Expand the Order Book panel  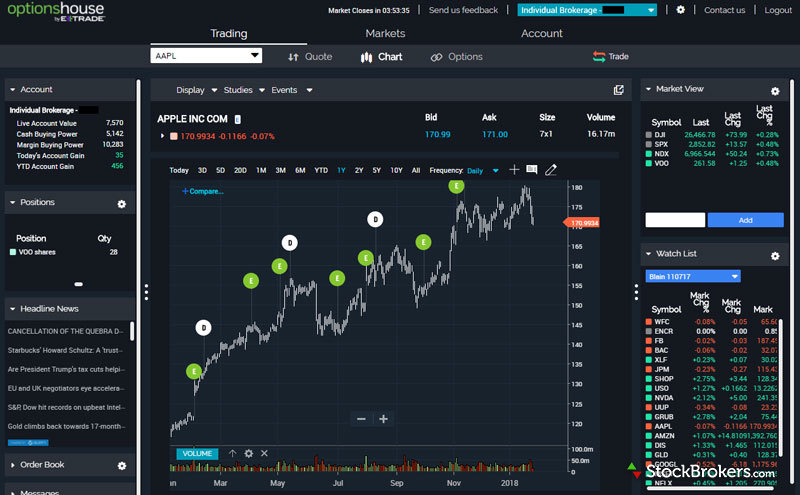(13, 465)
